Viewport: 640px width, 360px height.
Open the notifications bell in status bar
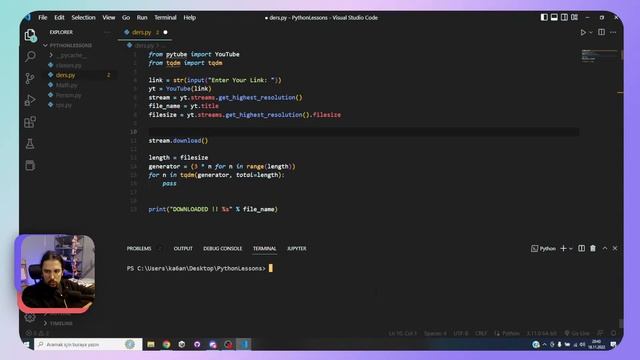click(x=613, y=333)
